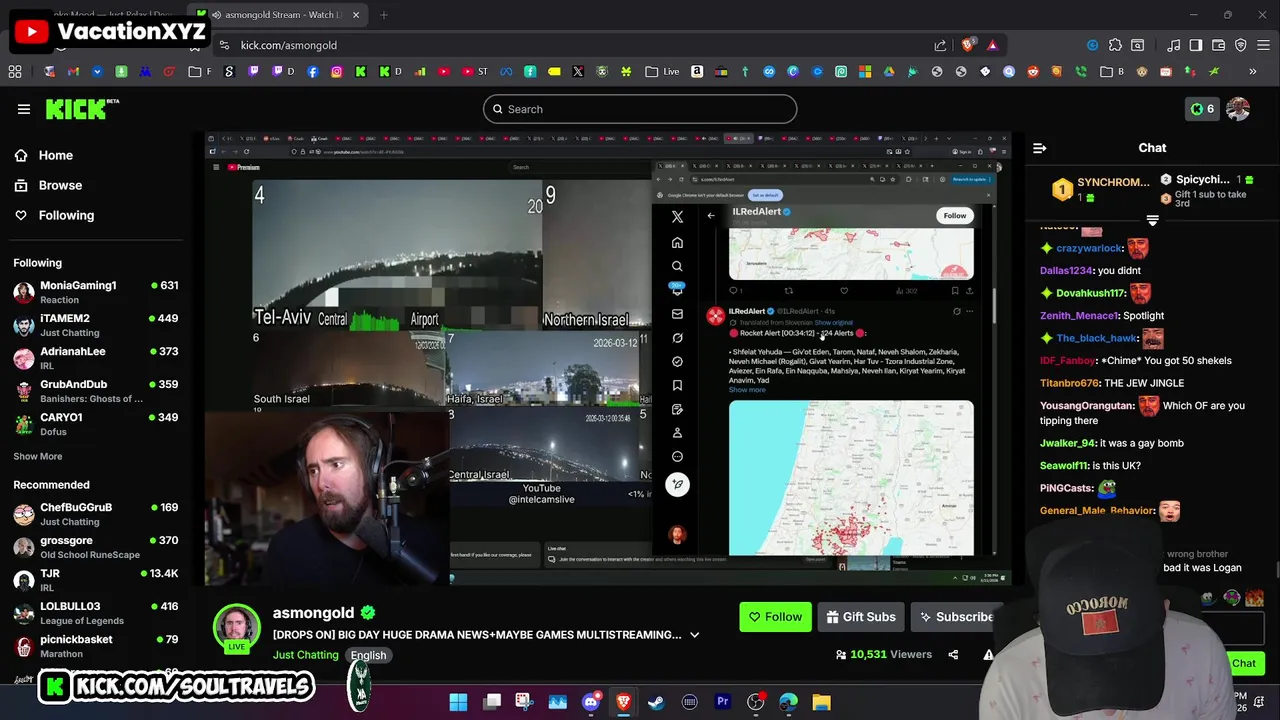Open the Brave Shields icon
This screenshot has width=1280, height=720.
tap(967, 45)
